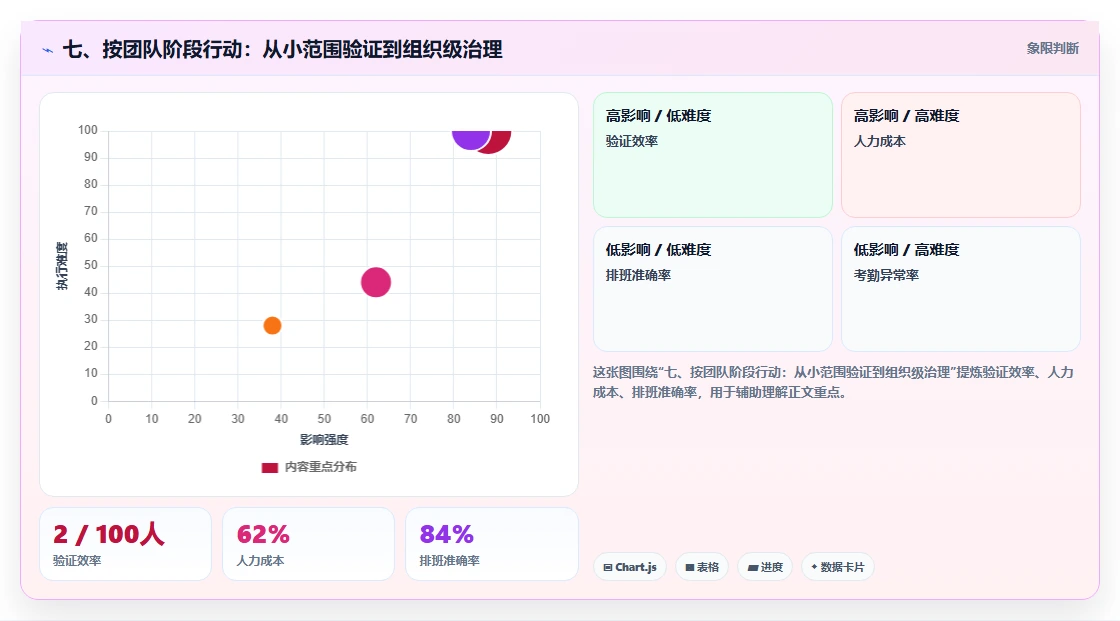Click the diamond icon in 数据卡片 chip
This screenshot has width=1120, height=621.
[814, 567]
